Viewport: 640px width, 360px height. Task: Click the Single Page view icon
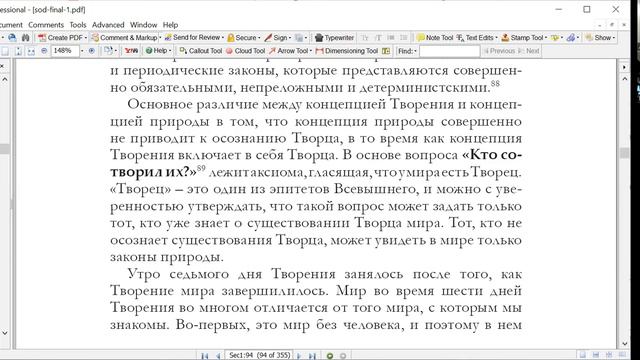point(5,51)
